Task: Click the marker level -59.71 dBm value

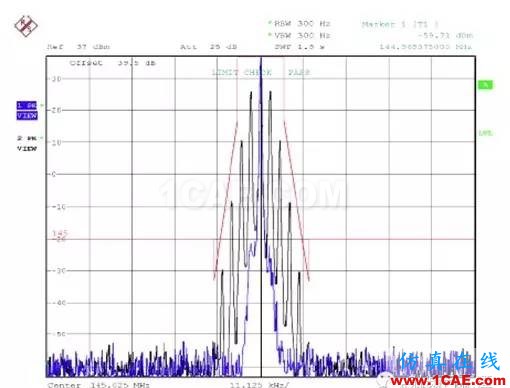Action: [445, 35]
